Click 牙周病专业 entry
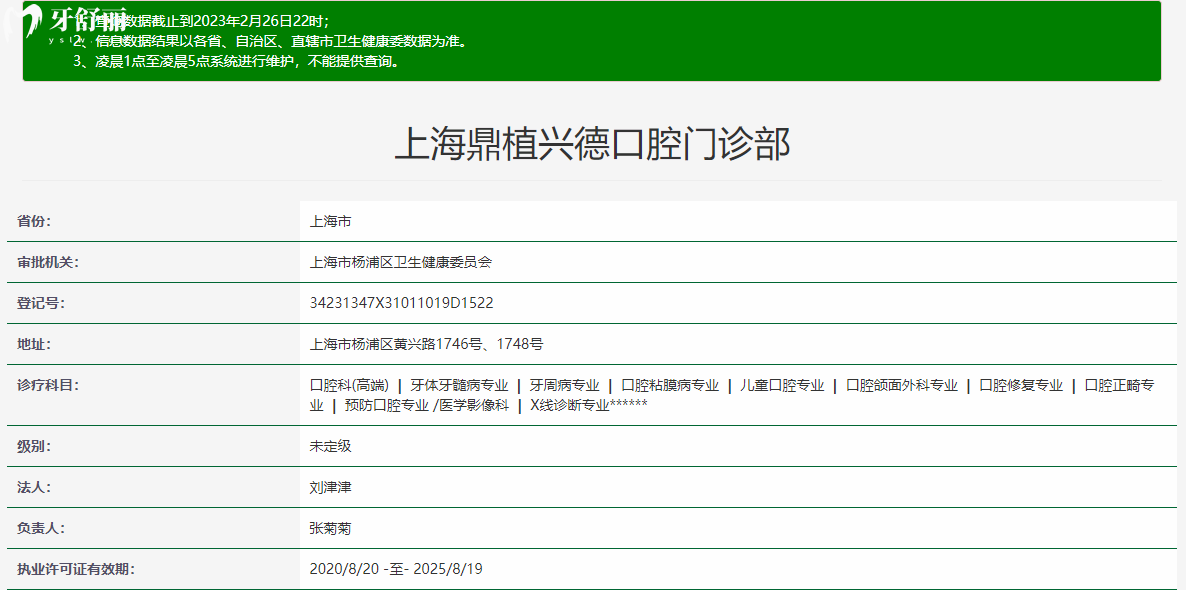The height and width of the screenshot is (590, 1186). (564, 385)
